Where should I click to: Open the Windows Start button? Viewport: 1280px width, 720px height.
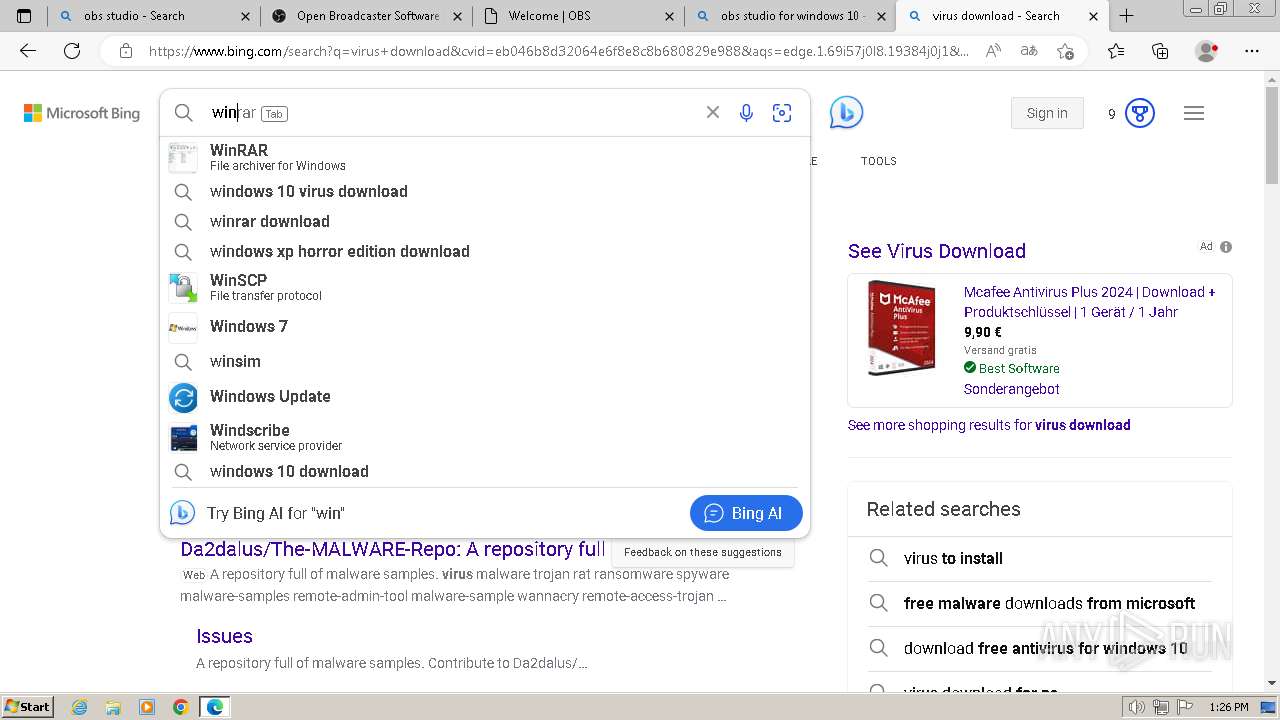click(x=28, y=707)
